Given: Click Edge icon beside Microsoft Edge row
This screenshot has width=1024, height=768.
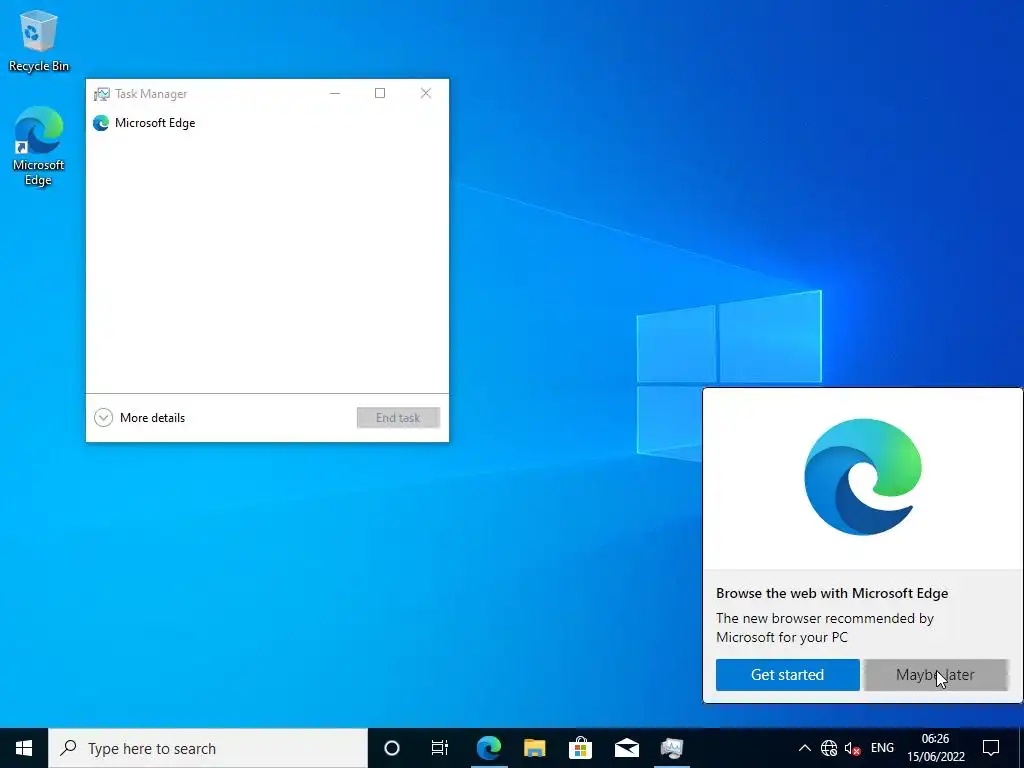Looking at the screenshot, I should 101,123.
